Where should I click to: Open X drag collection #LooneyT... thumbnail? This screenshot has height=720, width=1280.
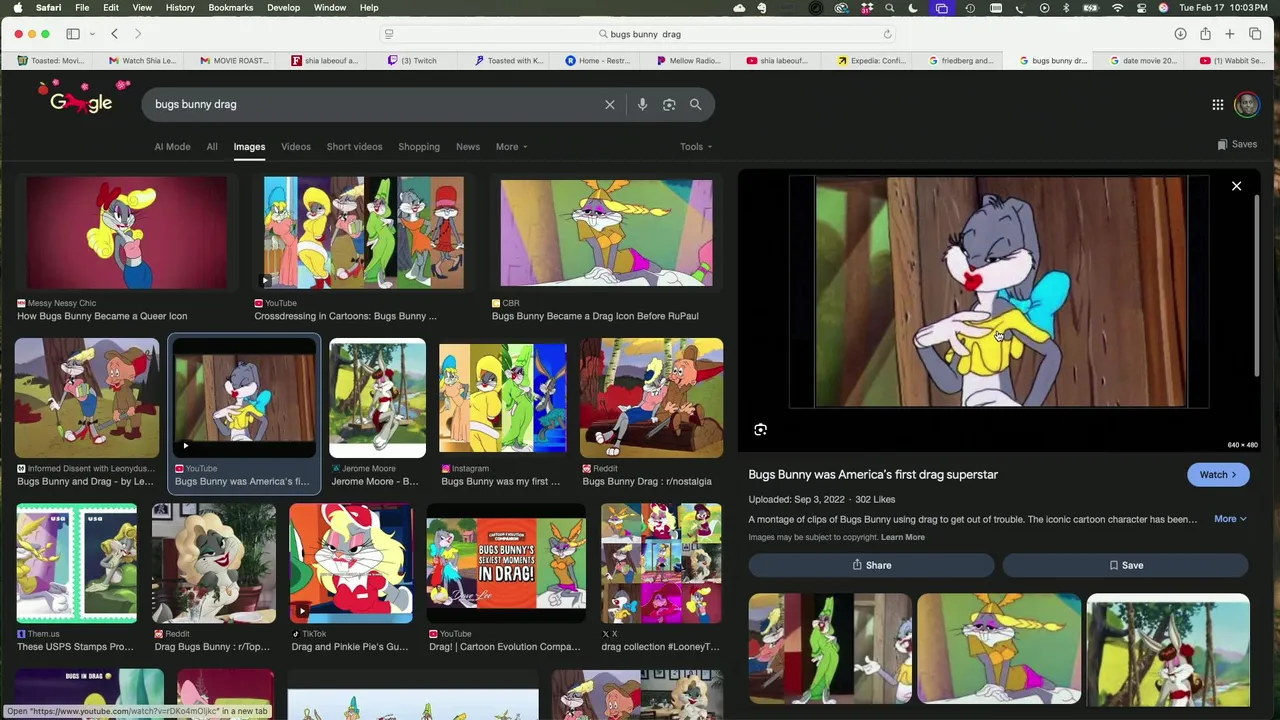coord(661,563)
